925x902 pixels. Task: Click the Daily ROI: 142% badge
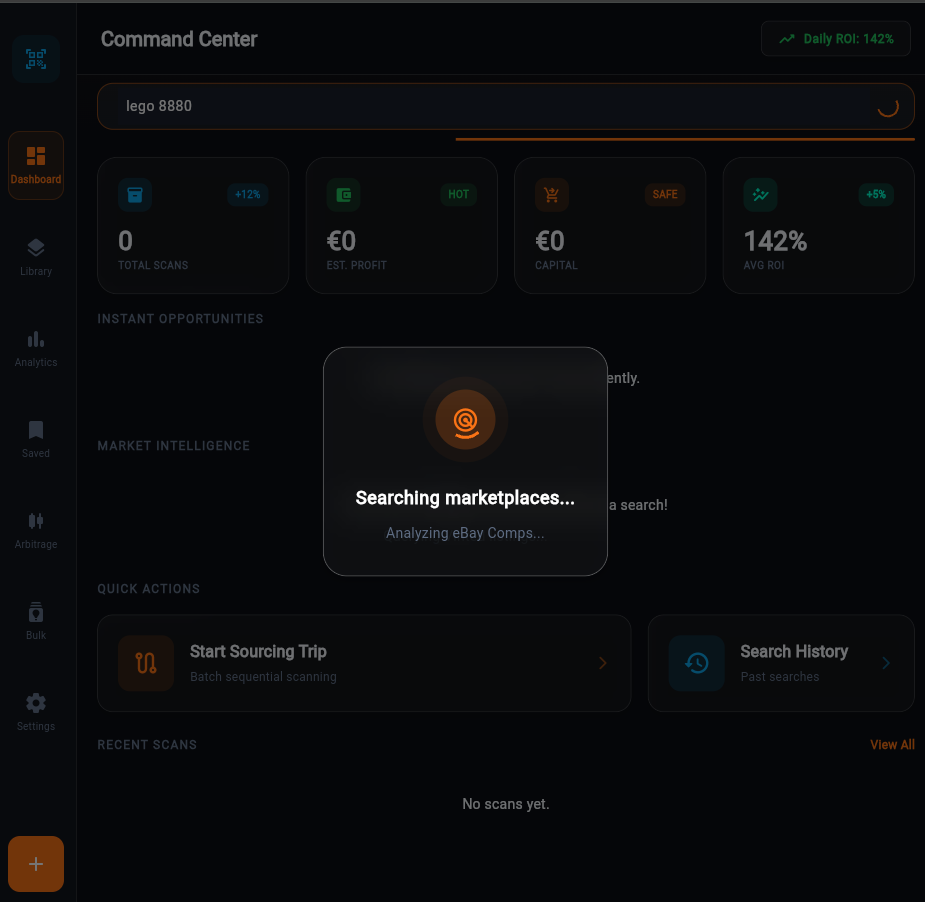[x=835, y=39]
